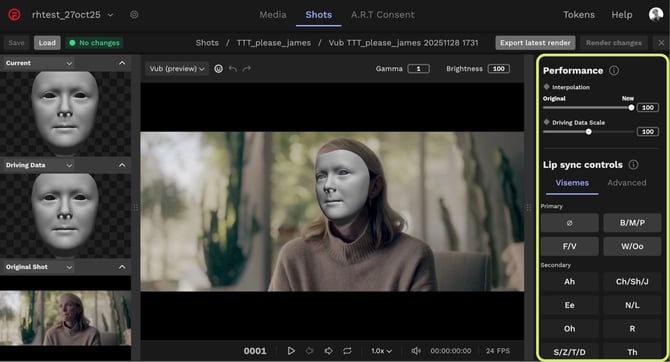Open the user profile avatar
Image resolution: width=670 pixels, height=362 pixels.
(655, 15)
